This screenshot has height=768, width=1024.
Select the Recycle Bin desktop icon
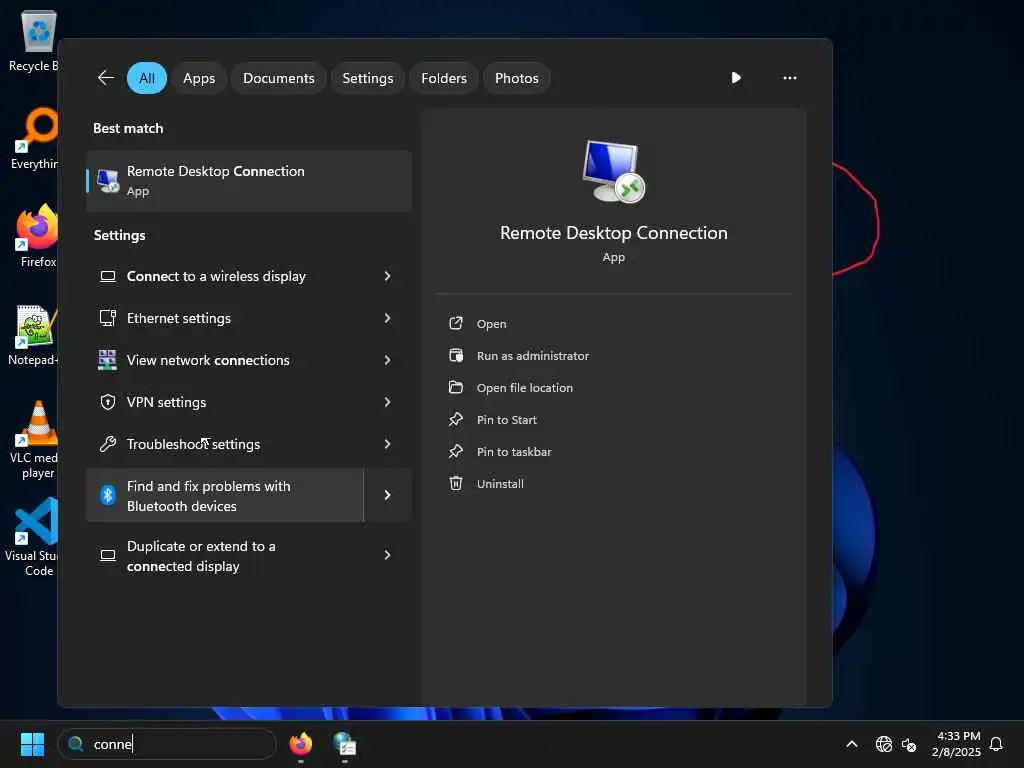tap(35, 41)
